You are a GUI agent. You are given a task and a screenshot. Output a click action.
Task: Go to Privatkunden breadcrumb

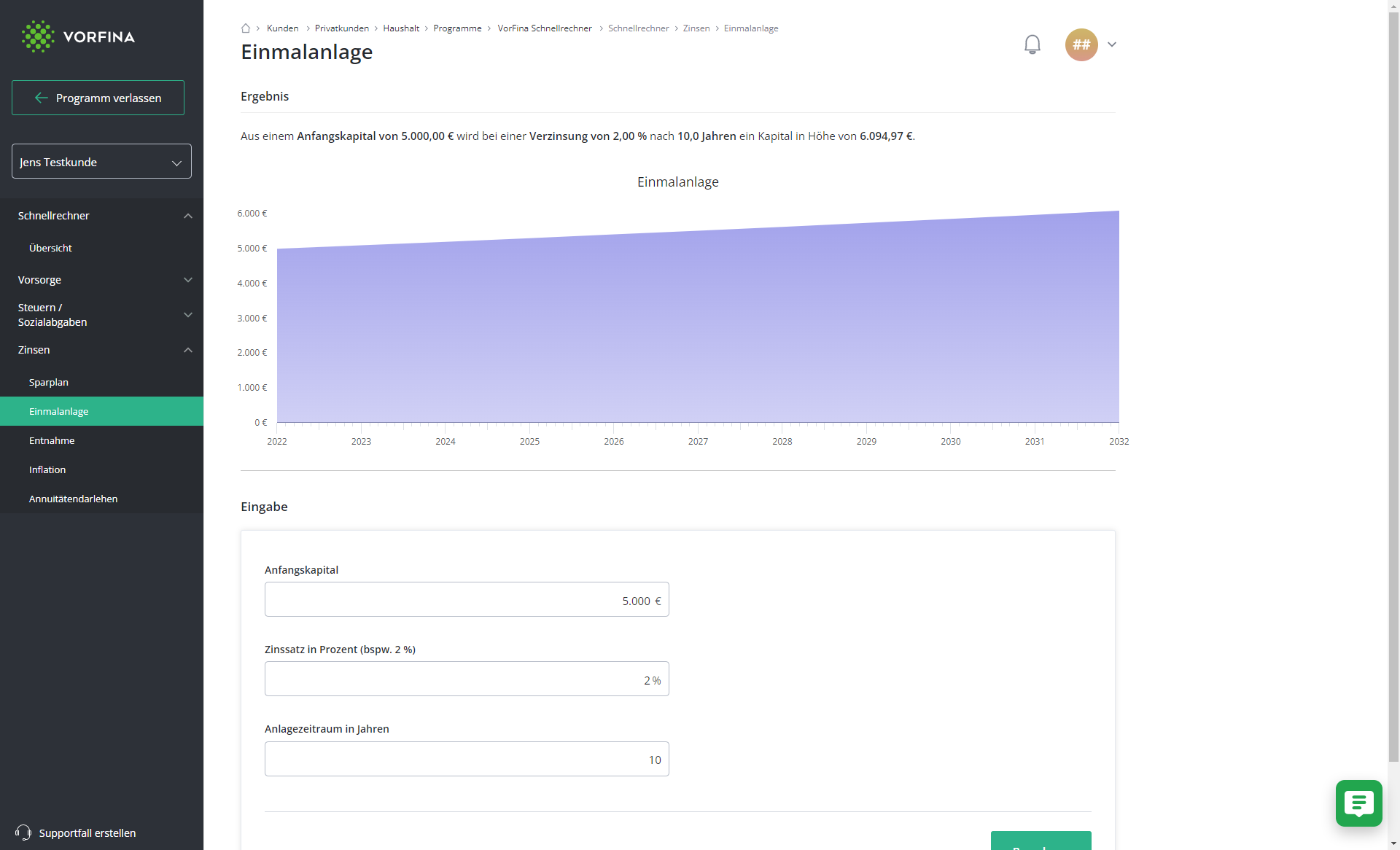(x=342, y=28)
